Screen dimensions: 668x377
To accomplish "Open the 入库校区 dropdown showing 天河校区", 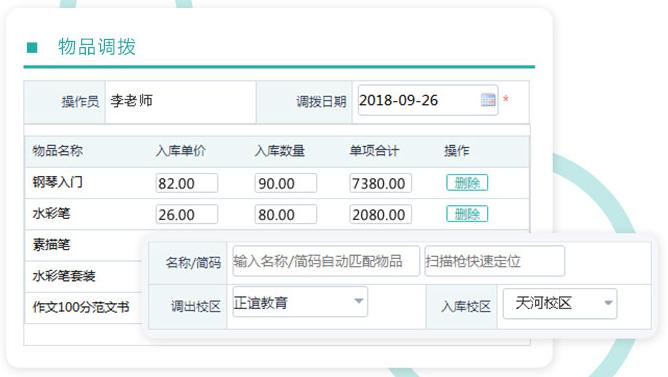I will tap(560, 303).
